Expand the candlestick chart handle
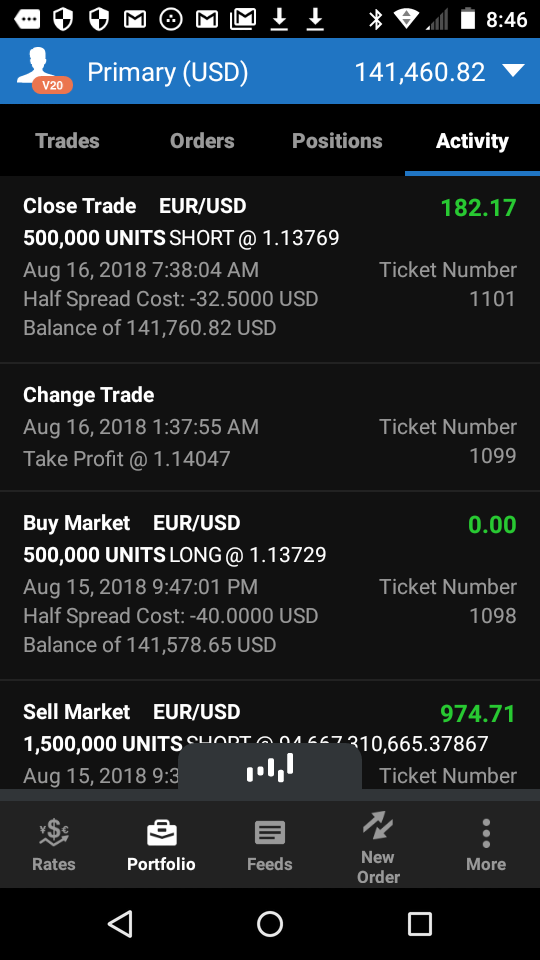 (x=270, y=768)
